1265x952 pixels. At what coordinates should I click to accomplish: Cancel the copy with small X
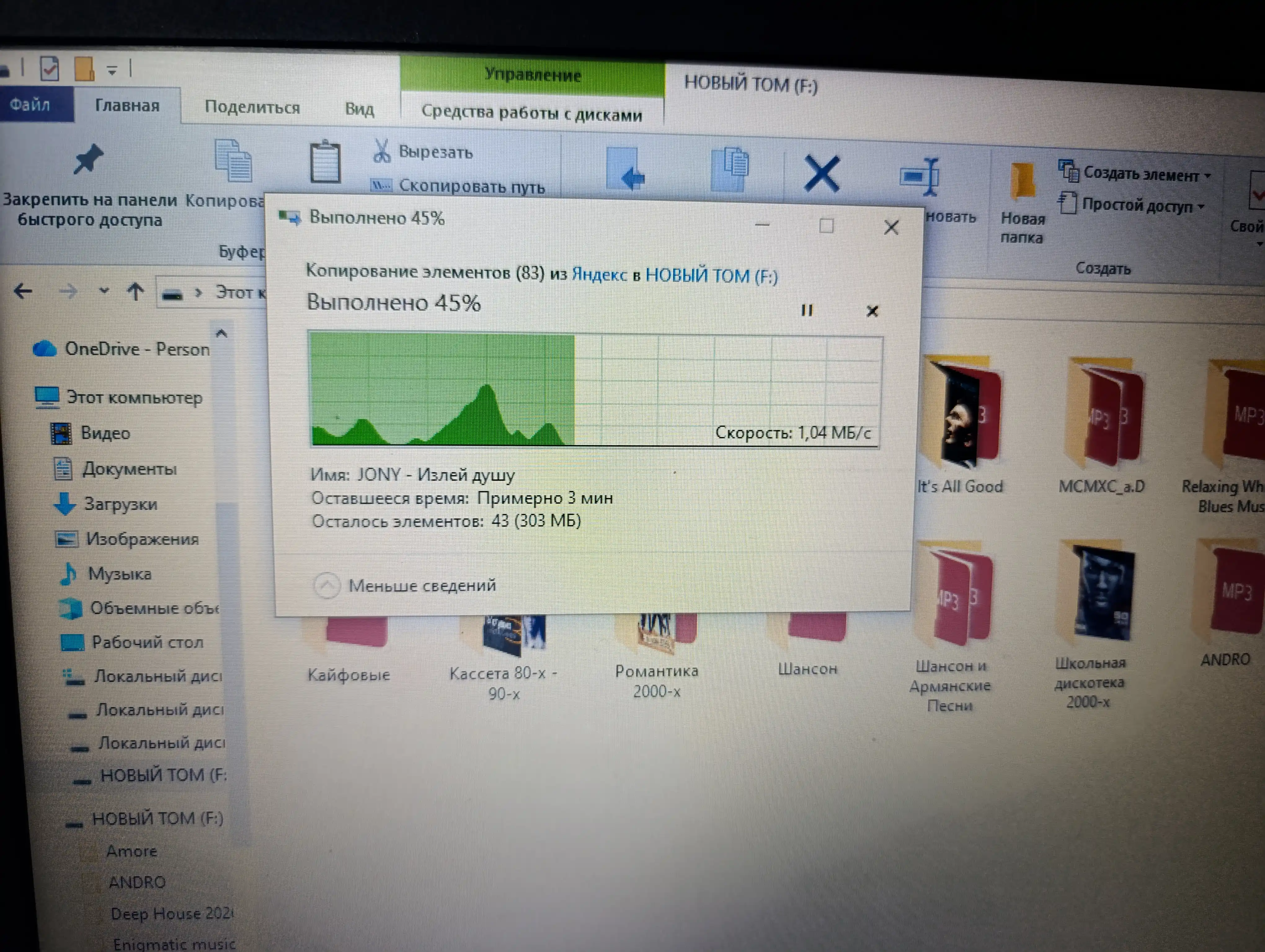click(872, 311)
